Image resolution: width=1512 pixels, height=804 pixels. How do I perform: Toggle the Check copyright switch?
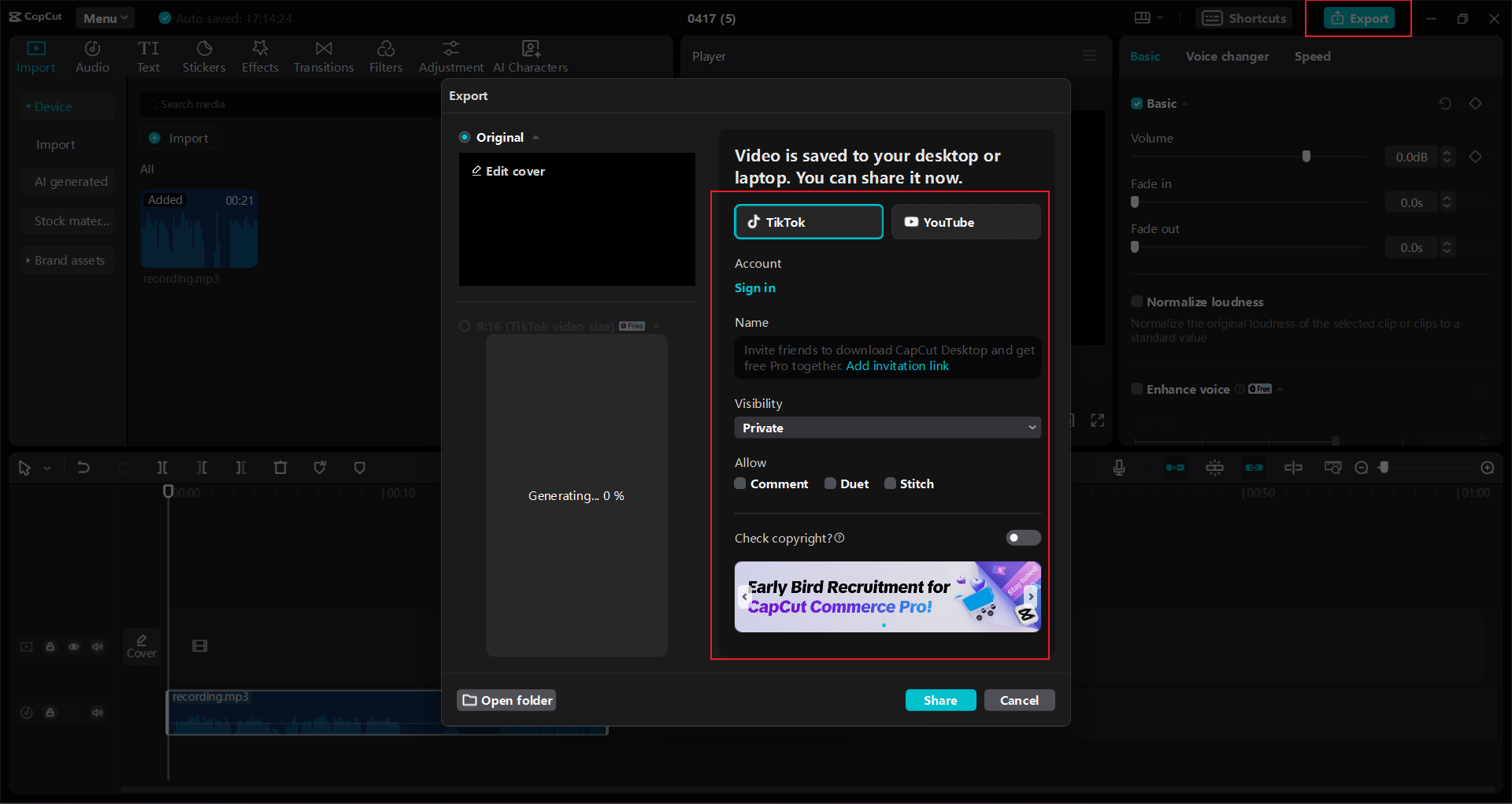point(1023,538)
